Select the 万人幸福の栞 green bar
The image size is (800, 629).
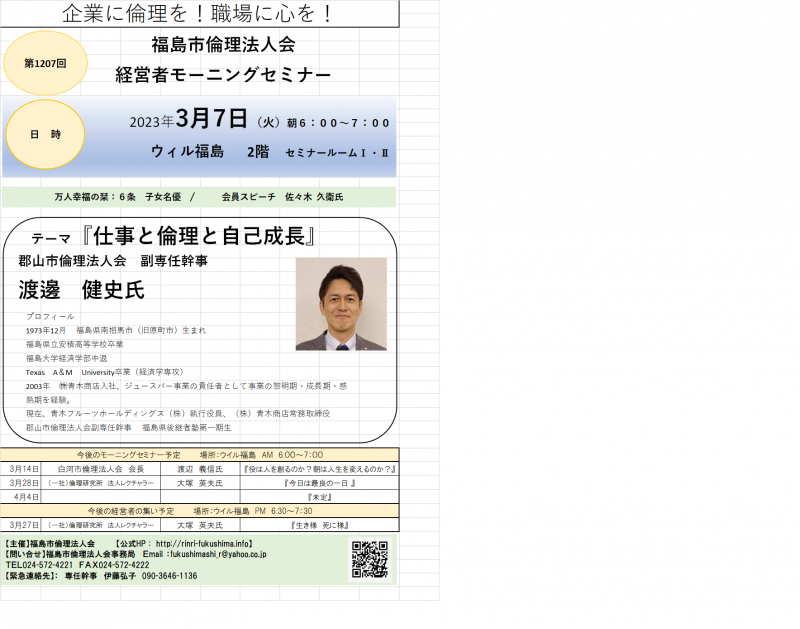click(x=198, y=197)
